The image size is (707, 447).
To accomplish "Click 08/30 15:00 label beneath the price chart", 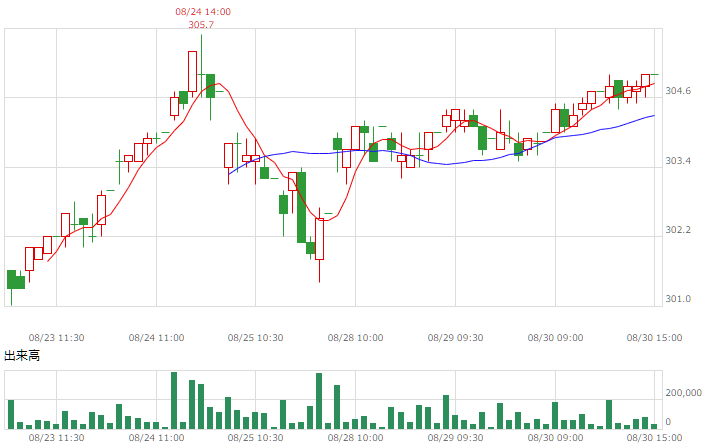I will [x=654, y=338].
